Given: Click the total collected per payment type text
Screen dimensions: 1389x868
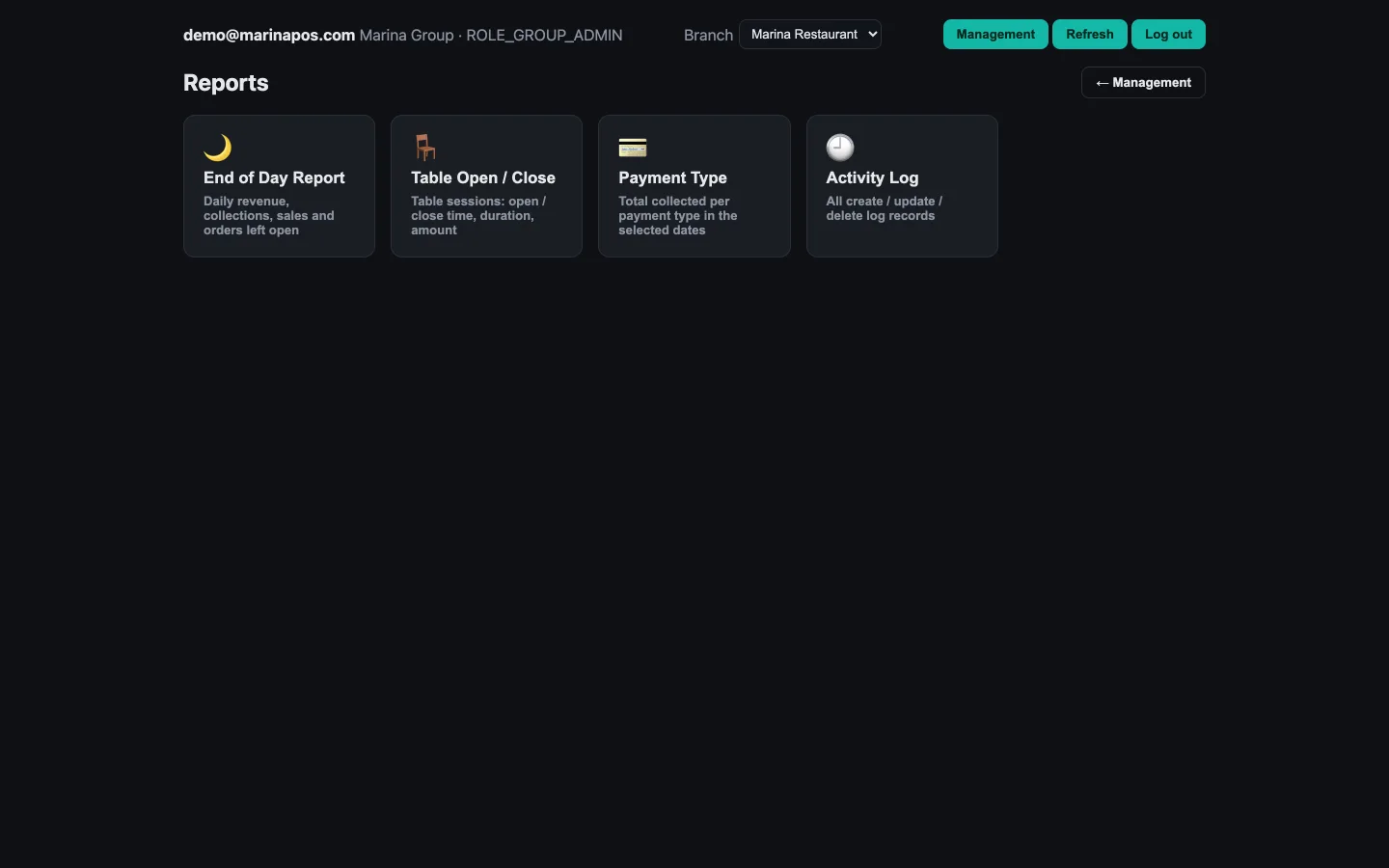Looking at the screenshot, I should (x=678, y=215).
